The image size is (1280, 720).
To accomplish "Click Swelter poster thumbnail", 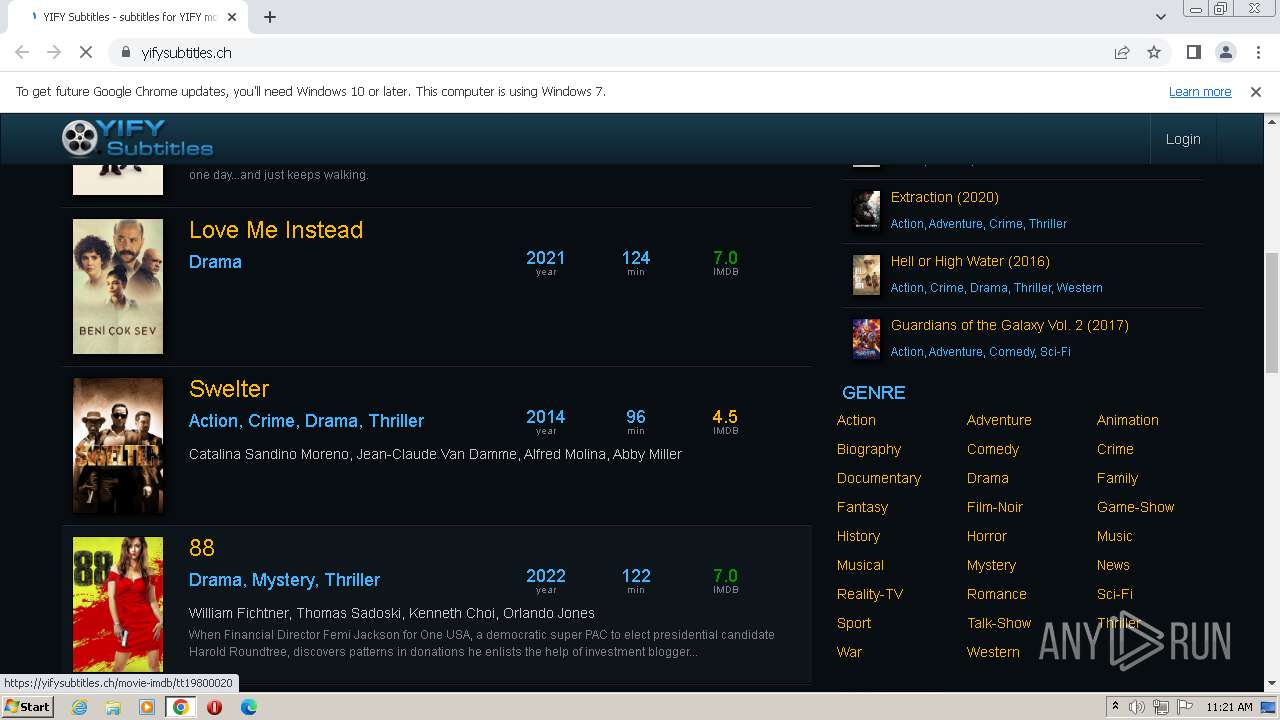I will [x=118, y=445].
